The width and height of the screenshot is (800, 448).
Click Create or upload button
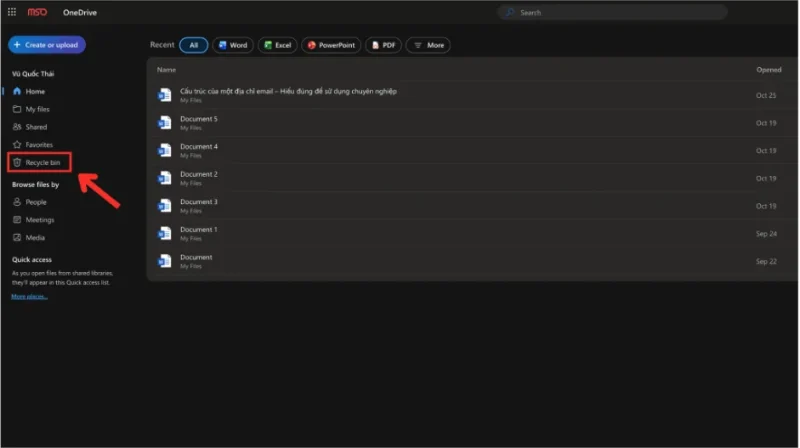47,45
